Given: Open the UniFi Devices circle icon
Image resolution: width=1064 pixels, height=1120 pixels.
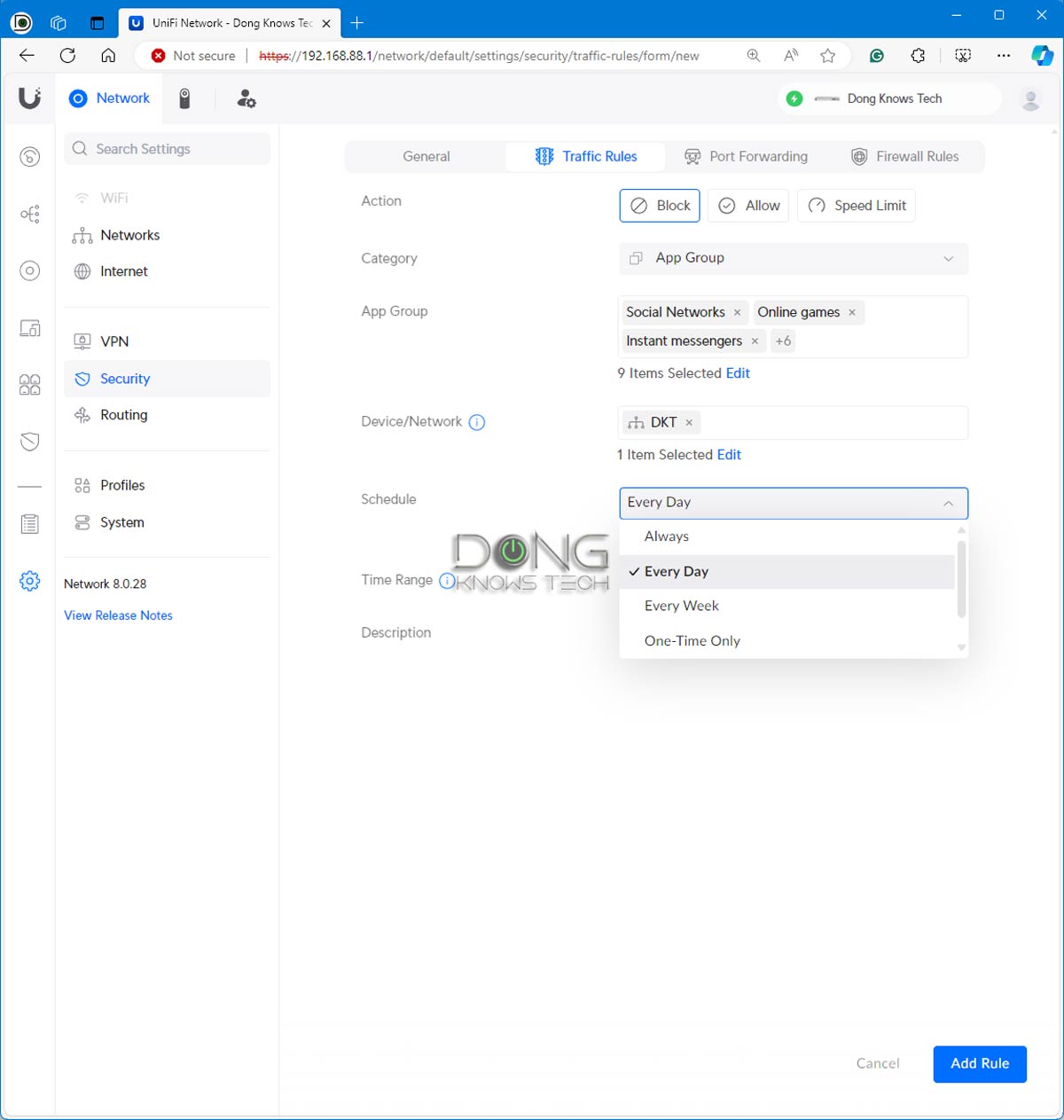Looking at the screenshot, I should click(x=30, y=270).
